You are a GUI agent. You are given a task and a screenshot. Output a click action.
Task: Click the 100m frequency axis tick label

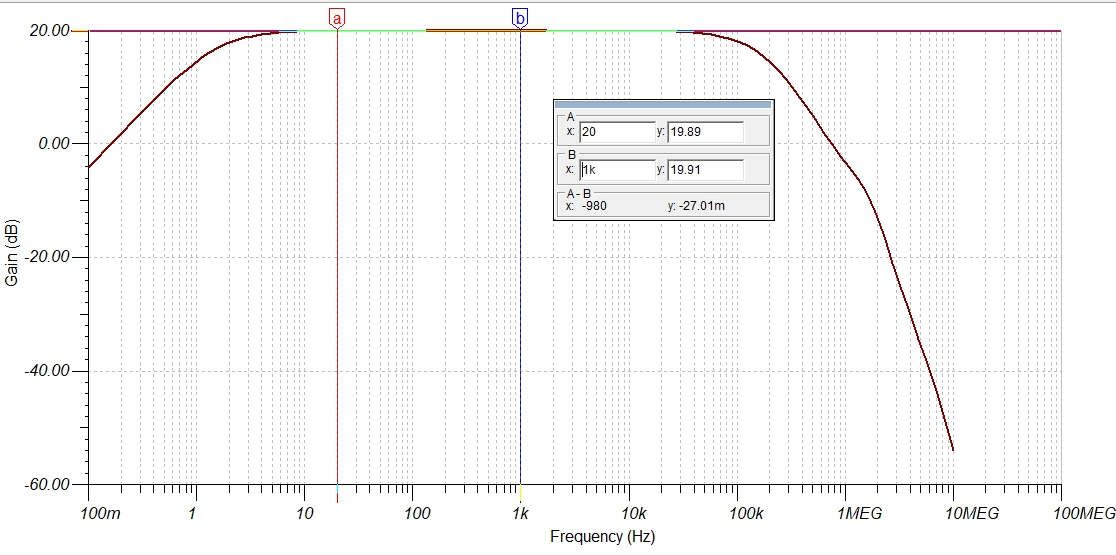[x=102, y=514]
